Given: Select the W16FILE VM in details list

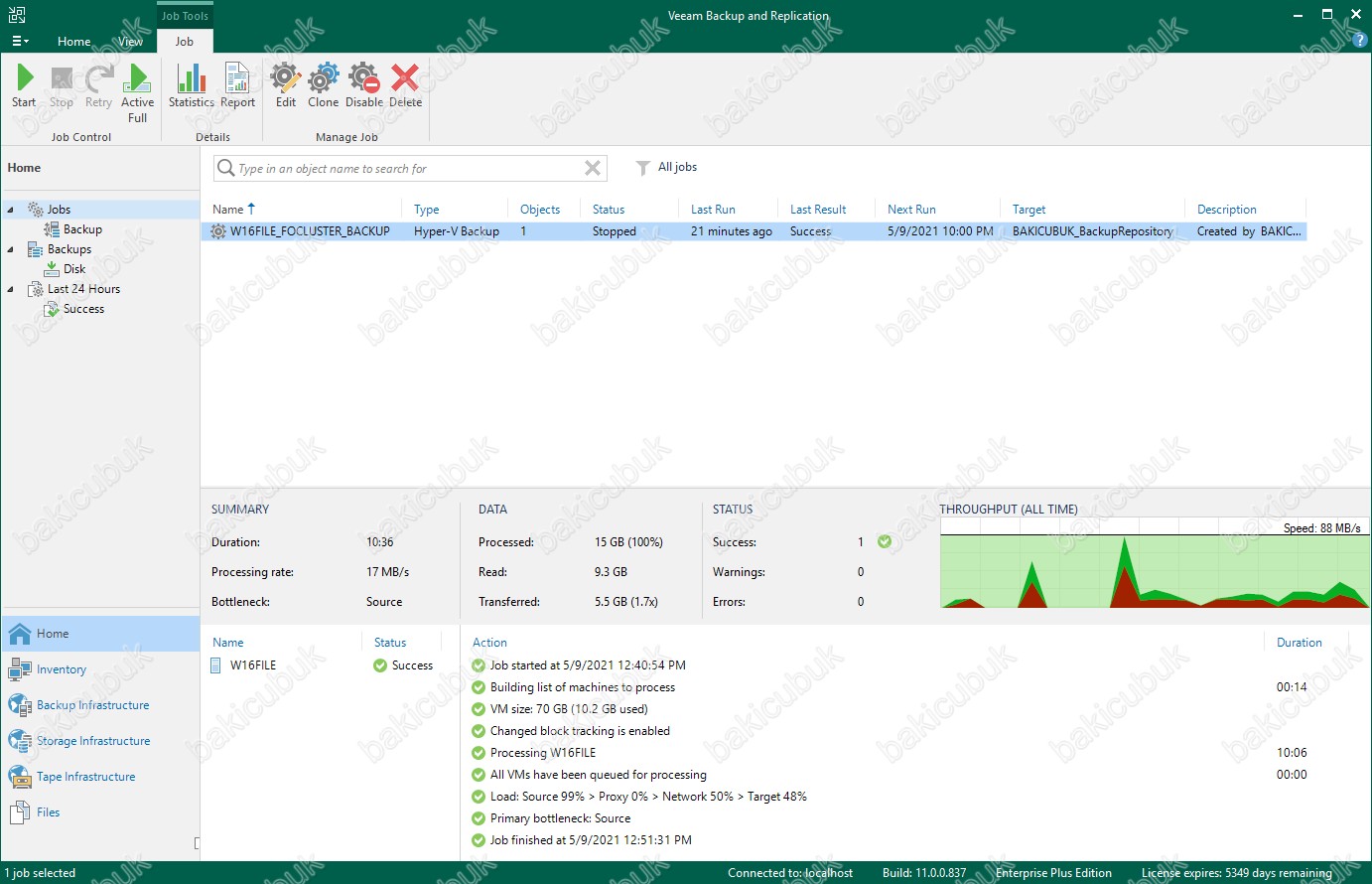Looking at the screenshot, I should 253,665.
